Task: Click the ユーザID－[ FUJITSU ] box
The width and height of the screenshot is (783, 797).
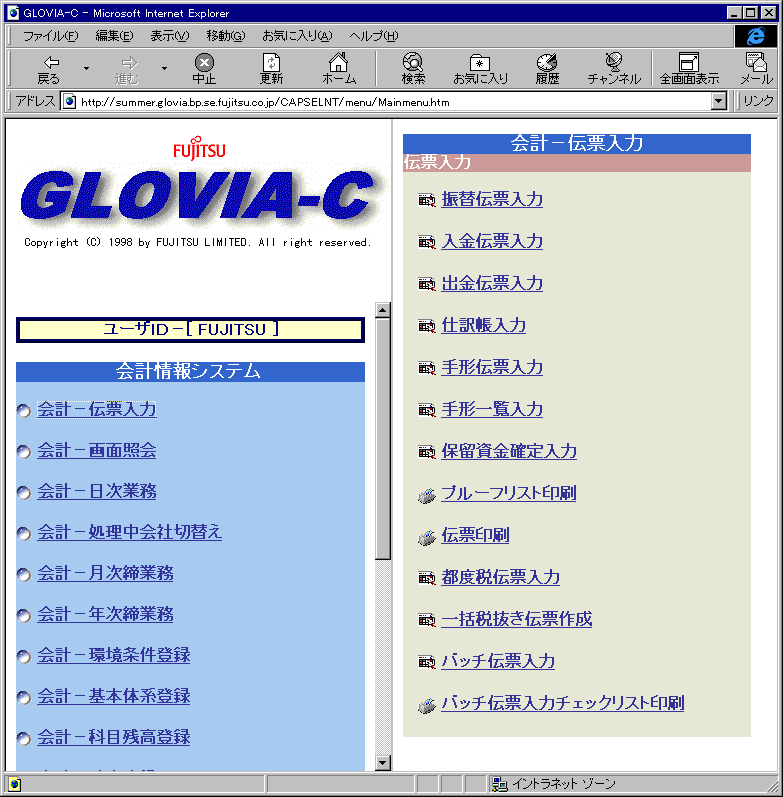Action: click(x=190, y=329)
